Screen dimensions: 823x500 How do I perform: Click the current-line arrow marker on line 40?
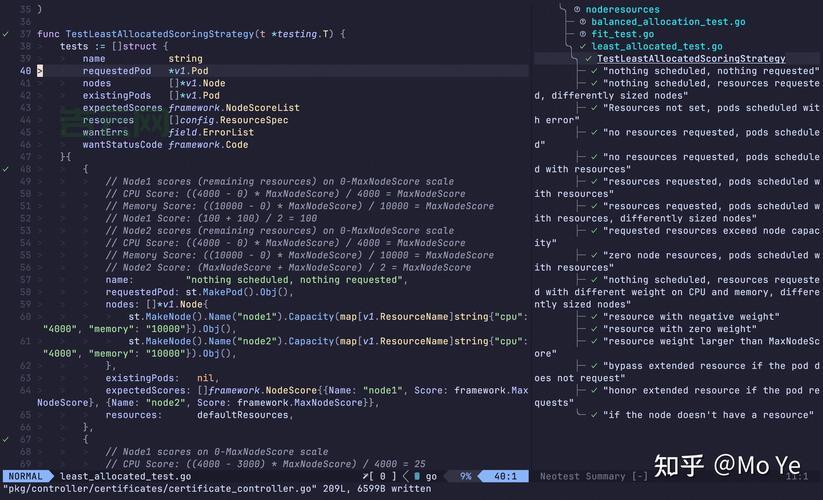(x=40, y=71)
